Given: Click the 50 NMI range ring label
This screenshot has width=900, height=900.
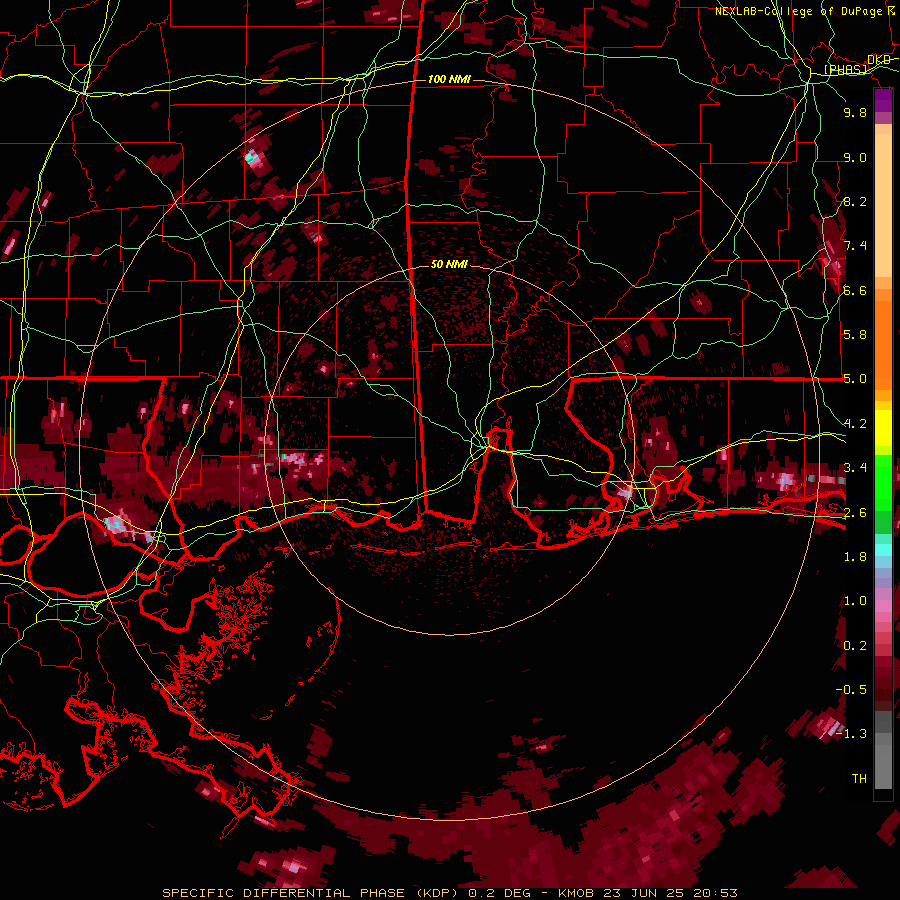Looking at the screenshot, I should tap(449, 264).
